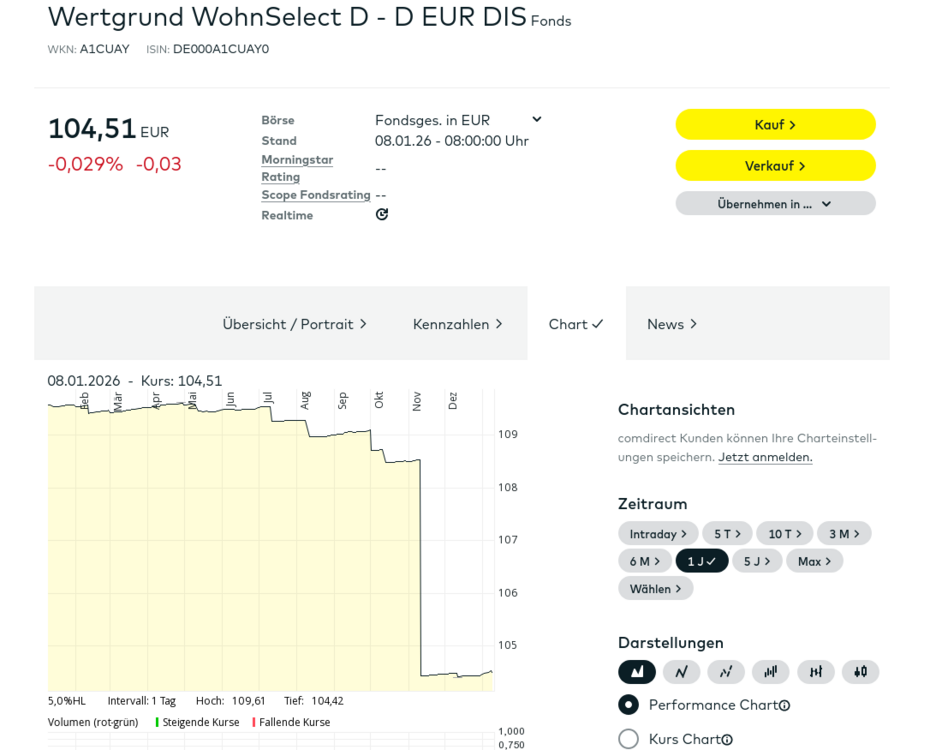Set time range to Intraday
Image resolution: width=930 pixels, height=750 pixels.
tap(658, 534)
